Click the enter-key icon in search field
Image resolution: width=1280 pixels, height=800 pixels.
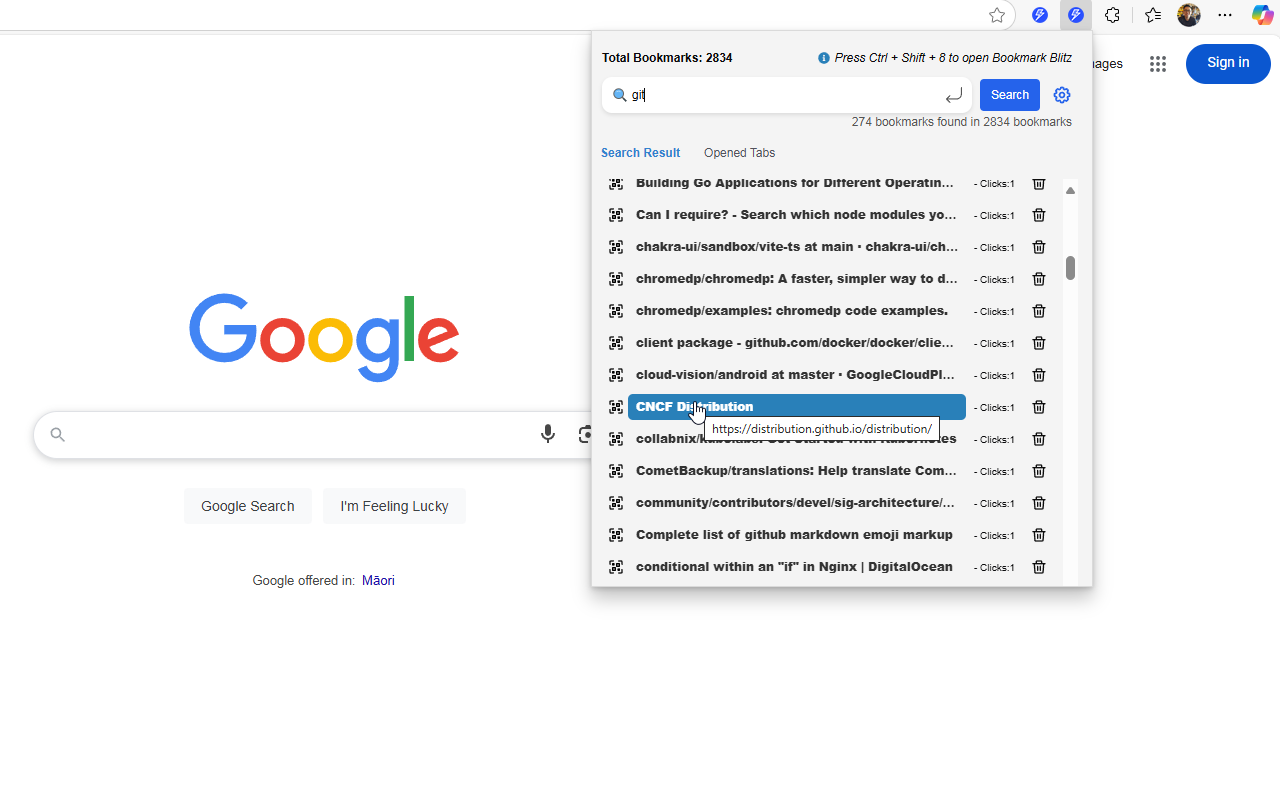(x=953, y=95)
